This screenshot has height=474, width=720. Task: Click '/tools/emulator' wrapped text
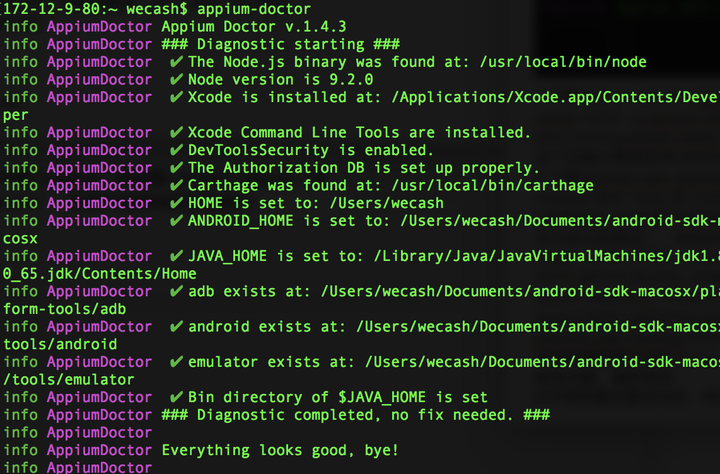(x=69, y=380)
